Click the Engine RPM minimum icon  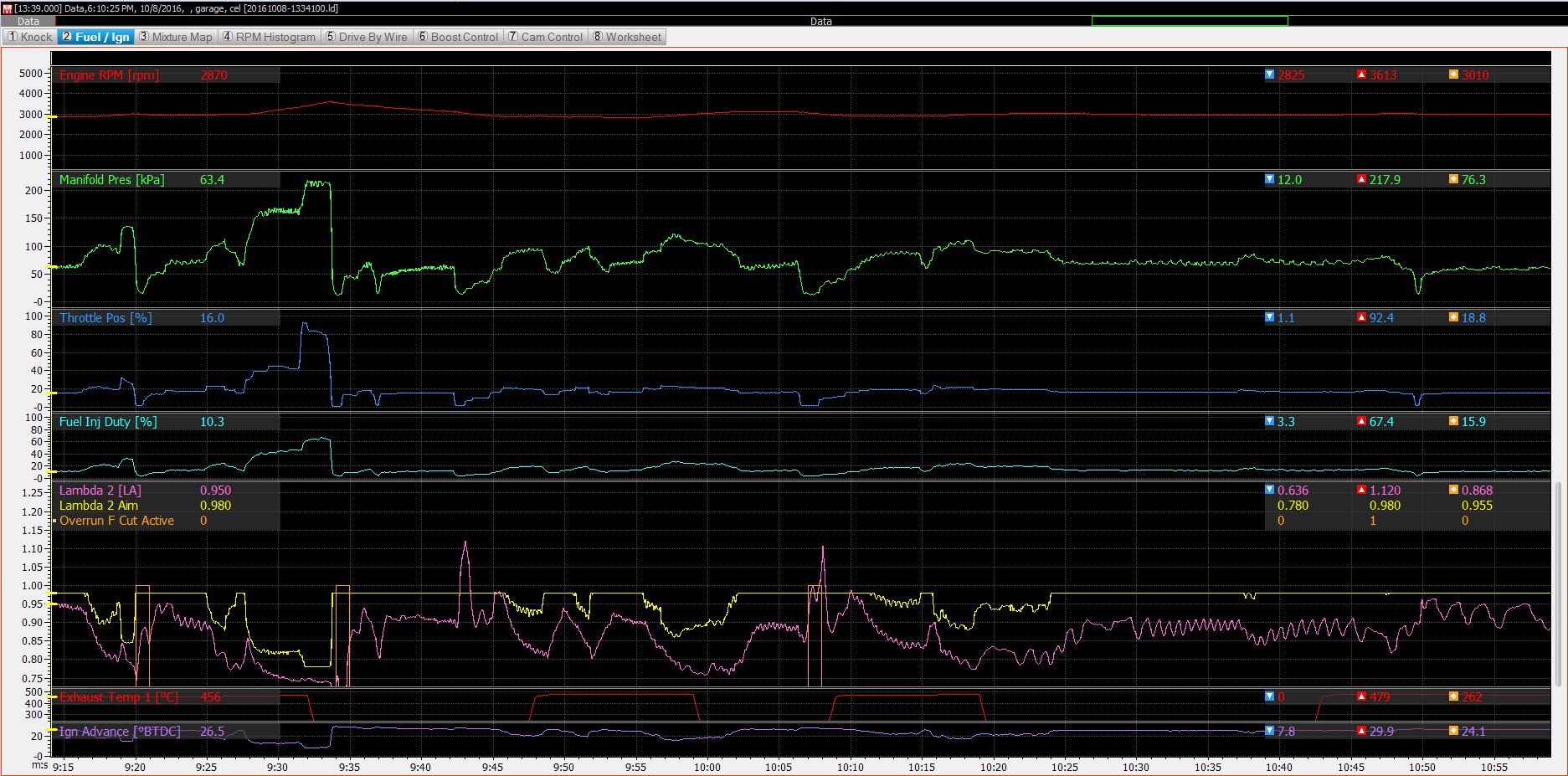pyautogui.click(x=1269, y=75)
